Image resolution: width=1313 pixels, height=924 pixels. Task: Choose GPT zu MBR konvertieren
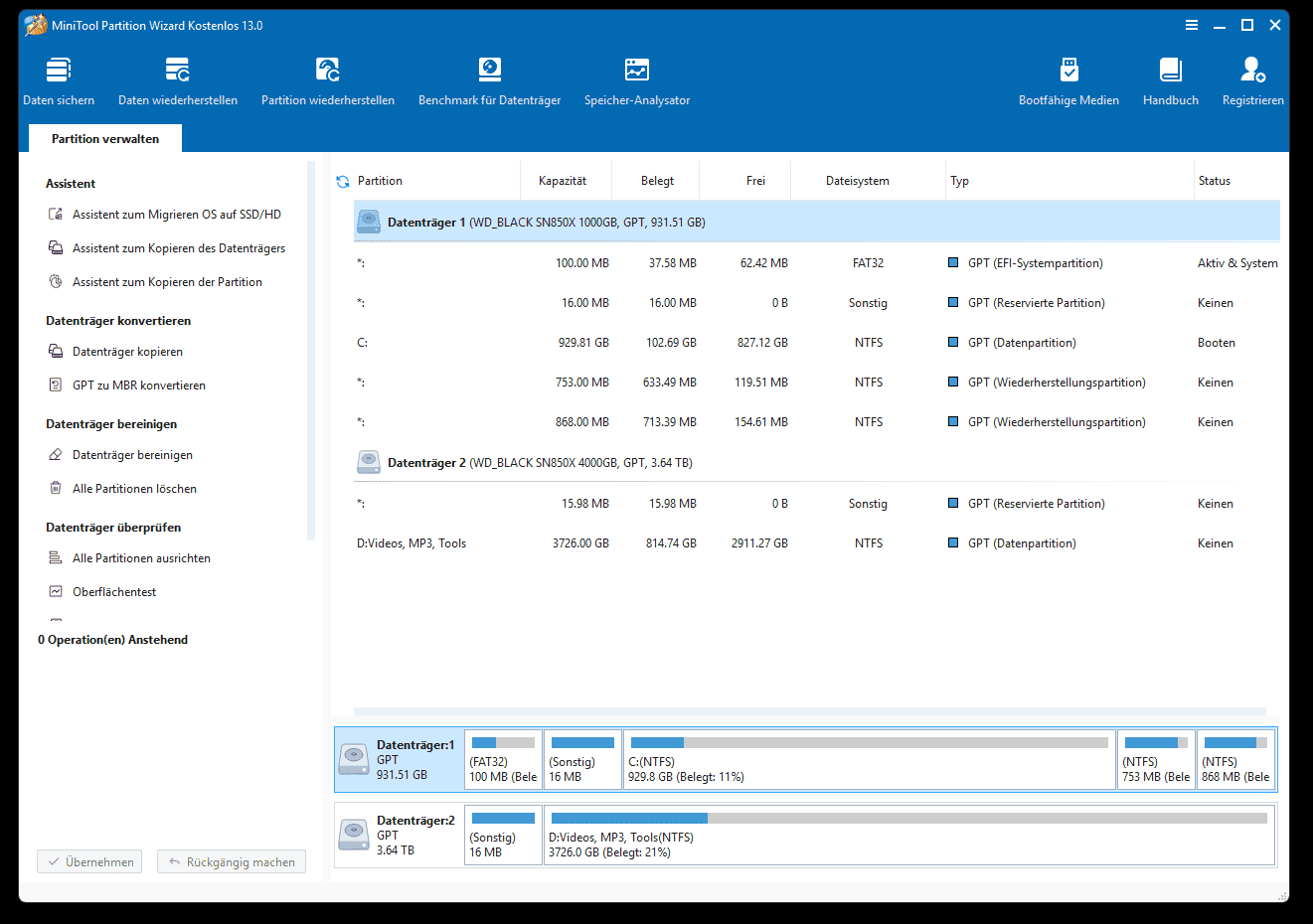click(127, 385)
